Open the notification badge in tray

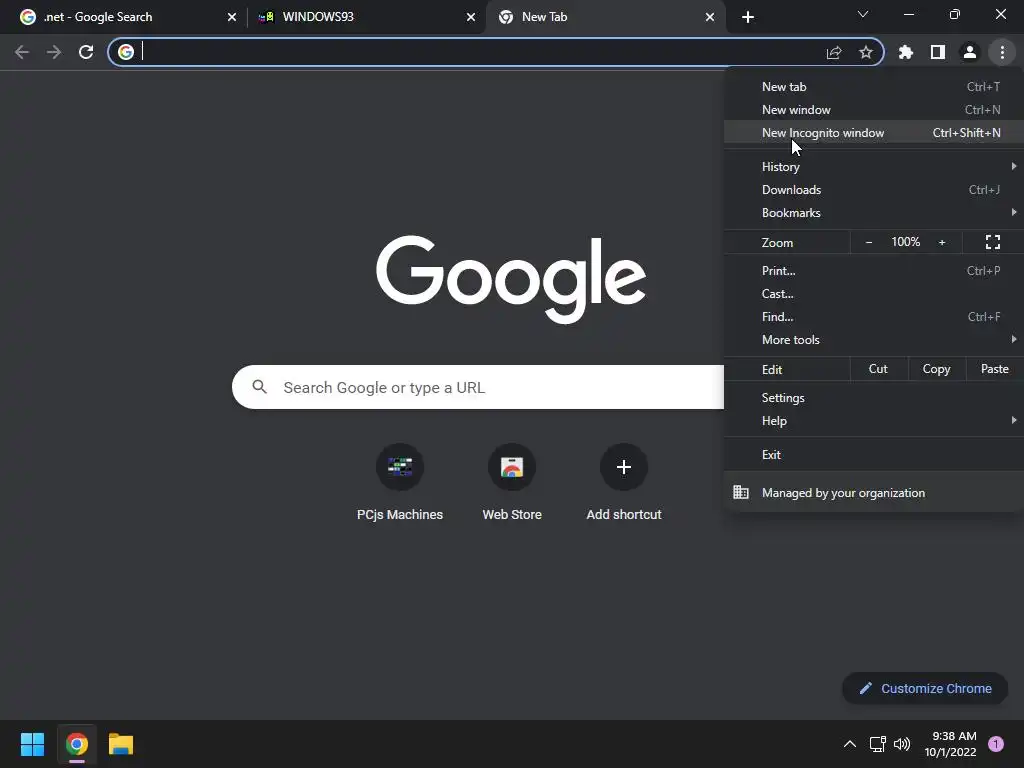click(996, 744)
